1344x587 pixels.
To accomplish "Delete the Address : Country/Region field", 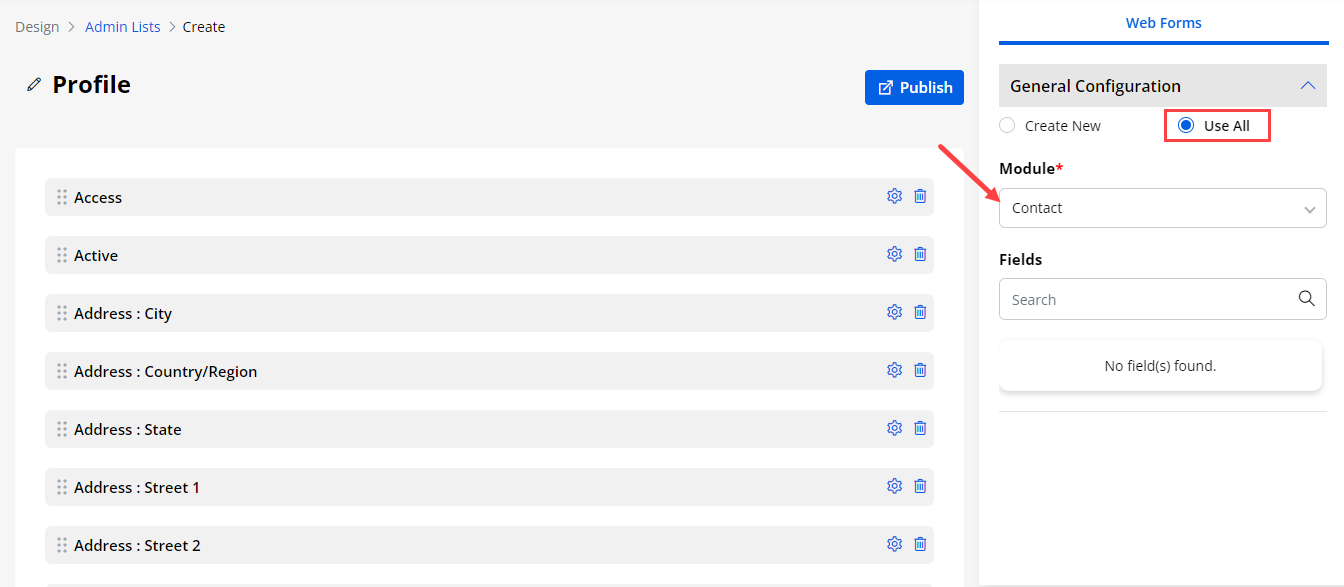I will [x=920, y=370].
